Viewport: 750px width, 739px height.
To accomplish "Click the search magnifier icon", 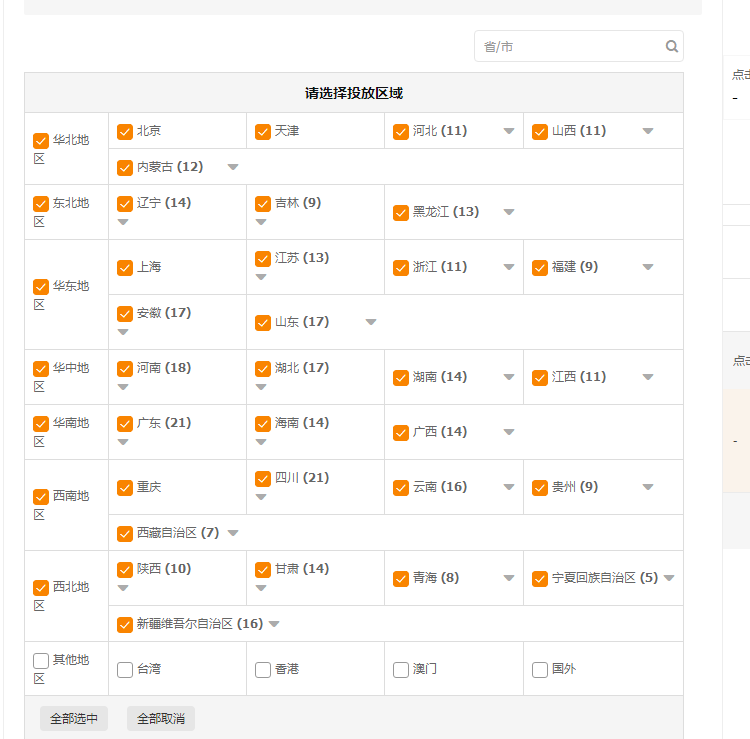I will 672,46.
